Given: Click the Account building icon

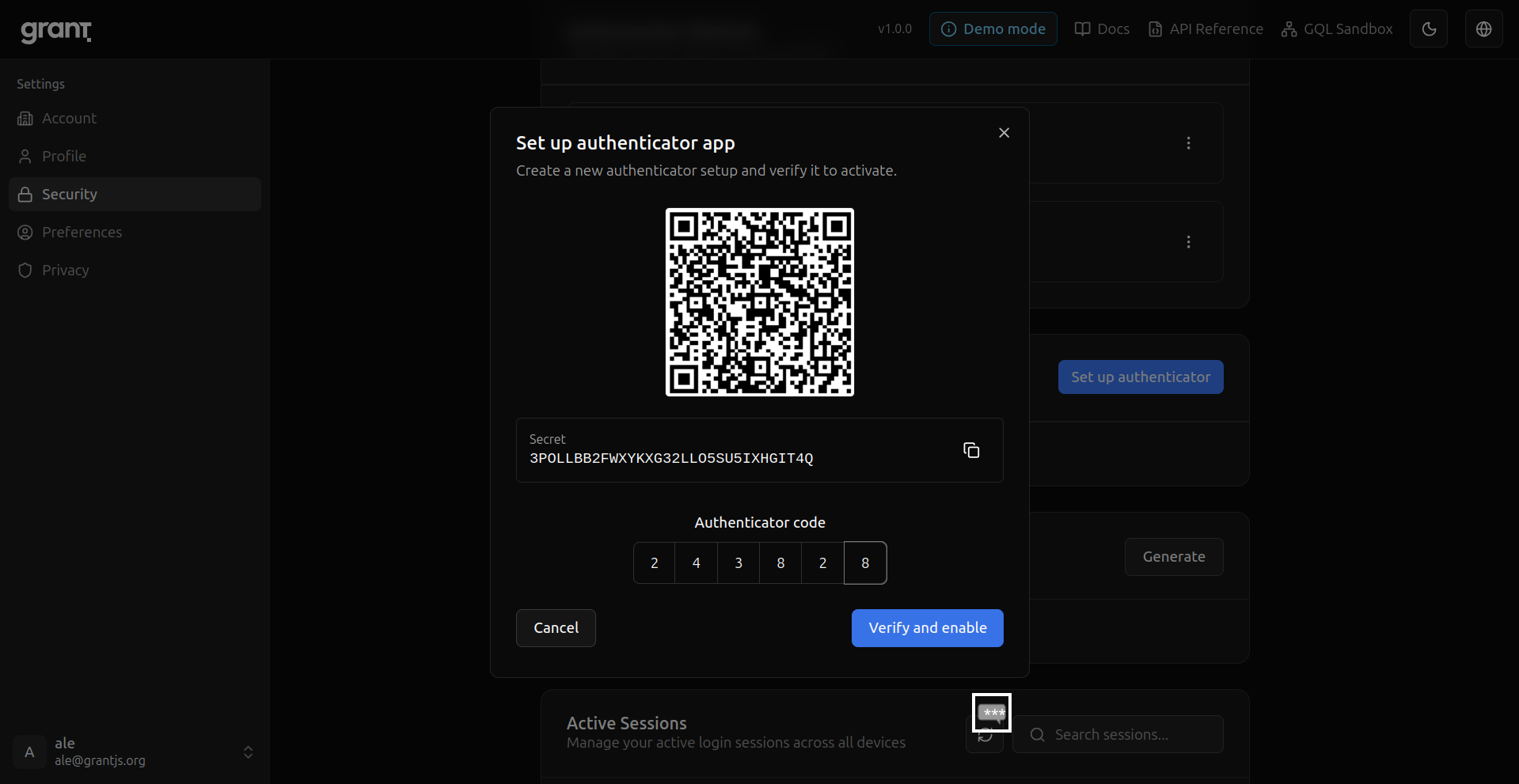Looking at the screenshot, I should point(25,119).
